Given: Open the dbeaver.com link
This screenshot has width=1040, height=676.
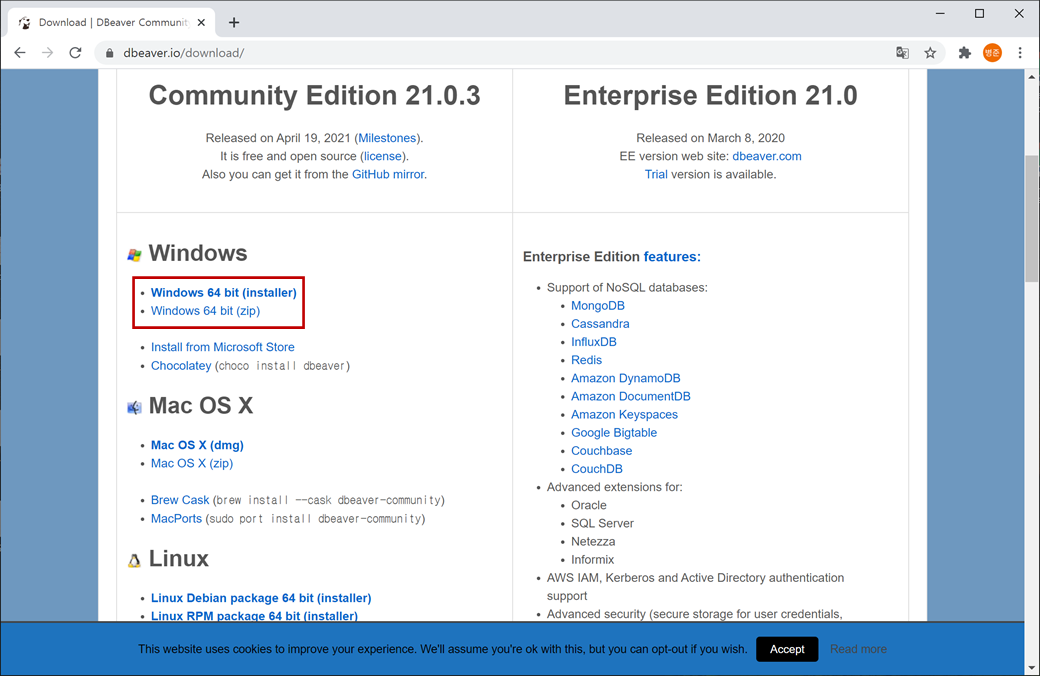Looking at the screenshot, I should 767,156.
